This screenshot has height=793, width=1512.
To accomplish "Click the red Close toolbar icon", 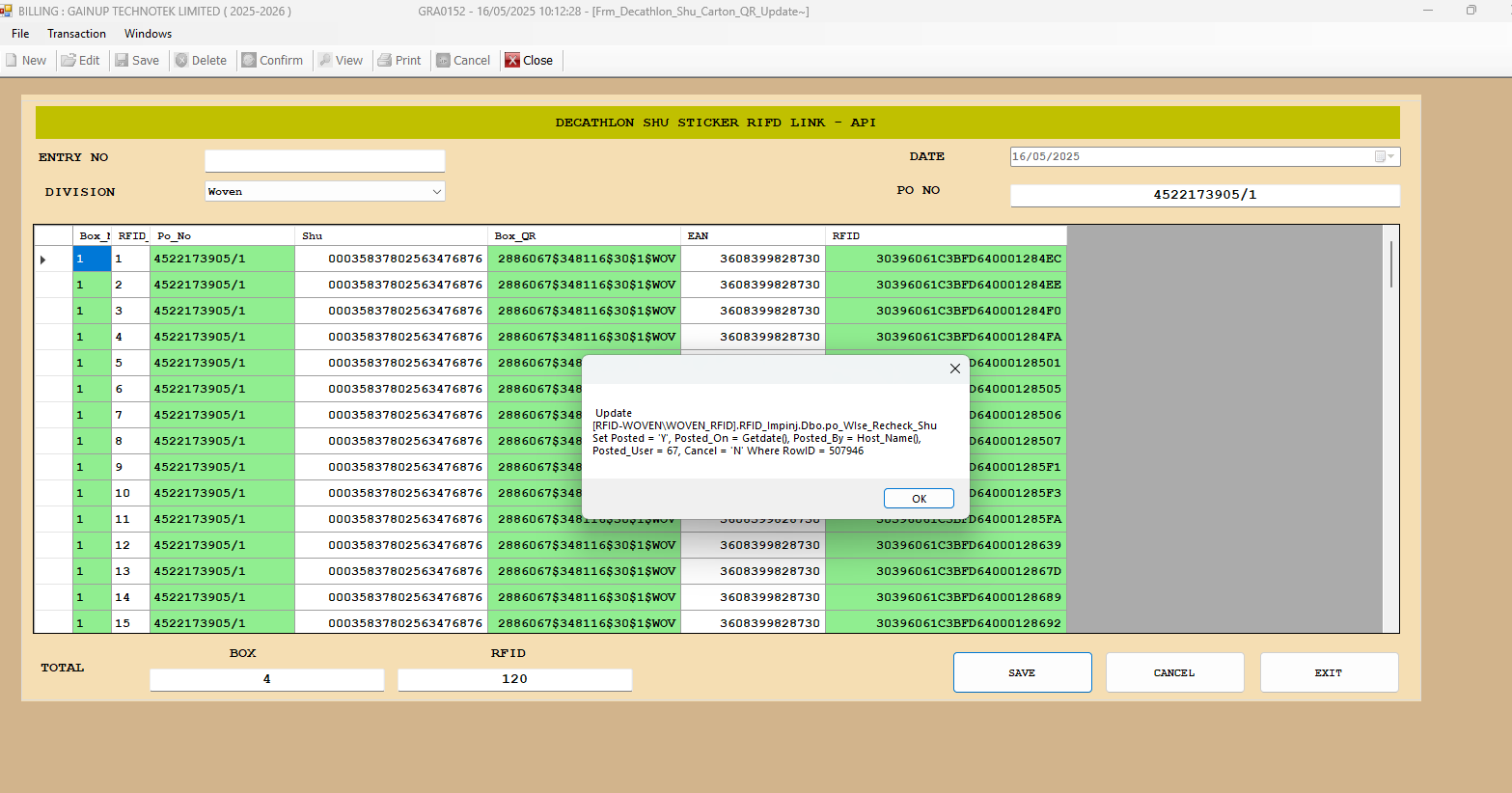I will point(512,60).
